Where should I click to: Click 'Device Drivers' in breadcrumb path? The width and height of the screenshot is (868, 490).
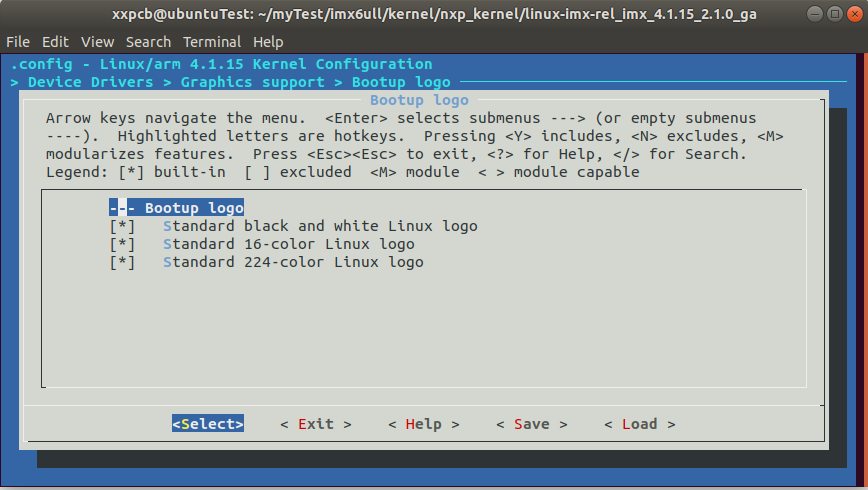click(91, 82)
